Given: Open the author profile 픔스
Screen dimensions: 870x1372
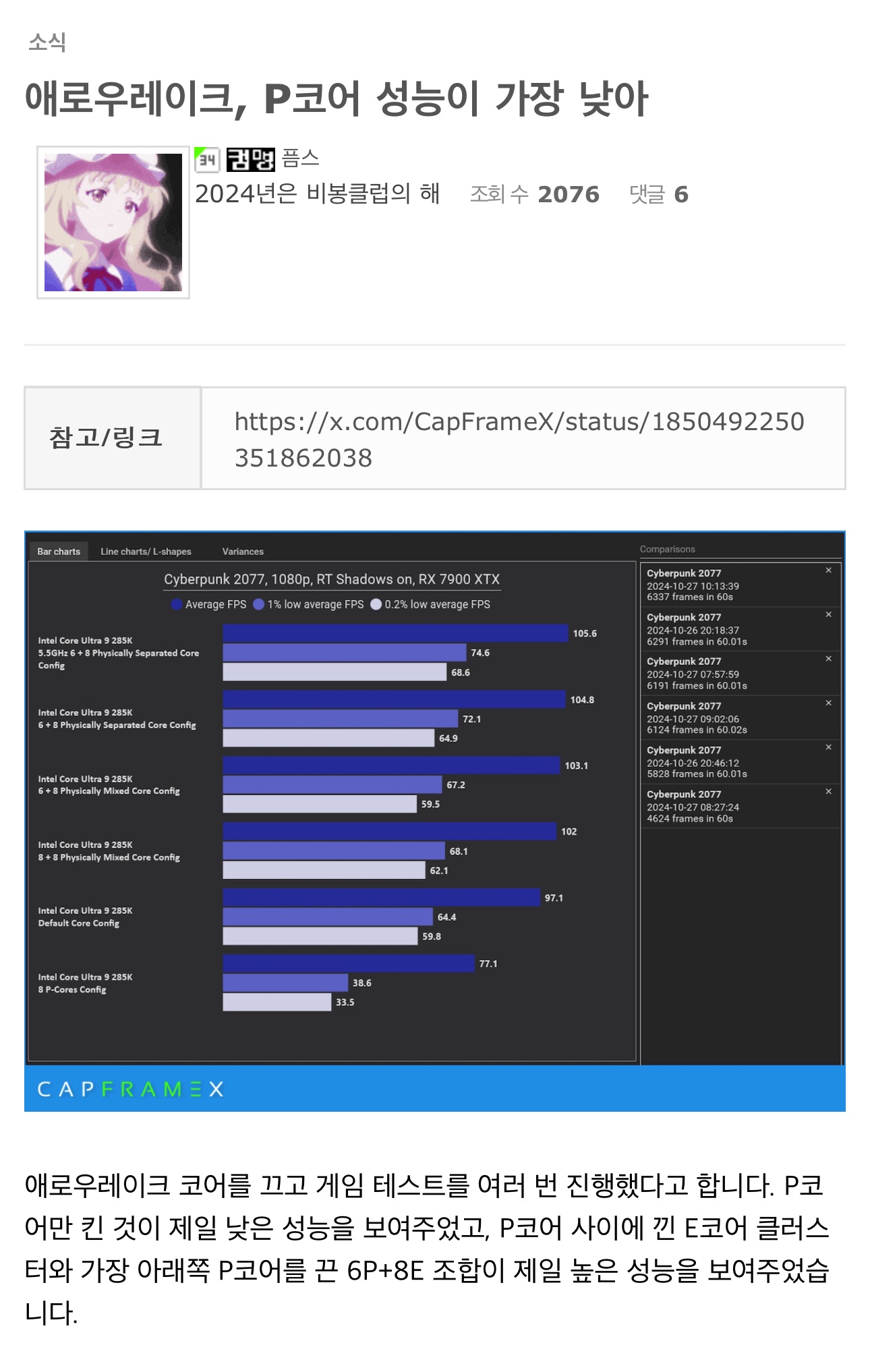Looking at the screenshot, I should (x=300, y=158).
